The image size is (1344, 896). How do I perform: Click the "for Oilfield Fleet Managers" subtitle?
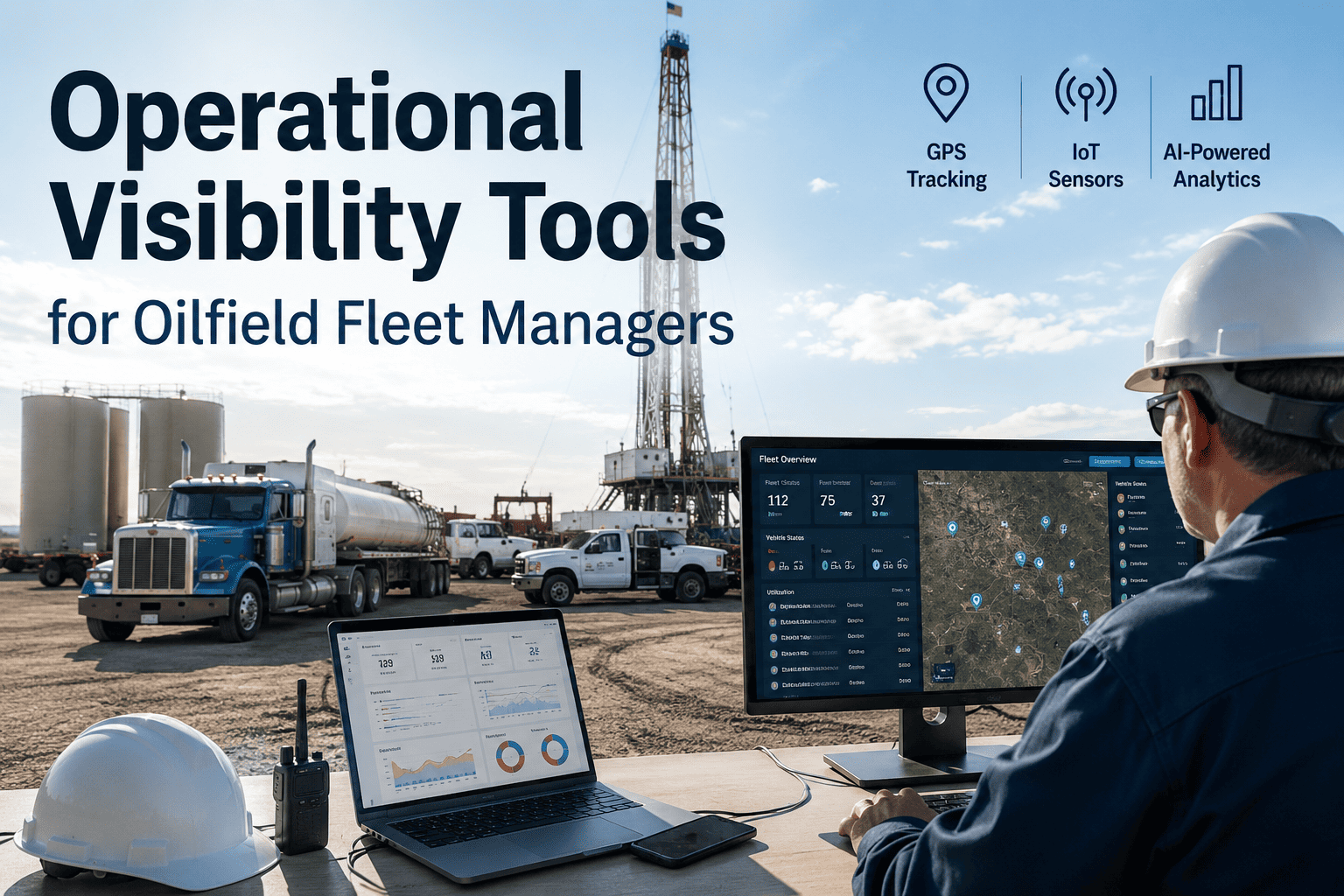click(x=391, y=323)
